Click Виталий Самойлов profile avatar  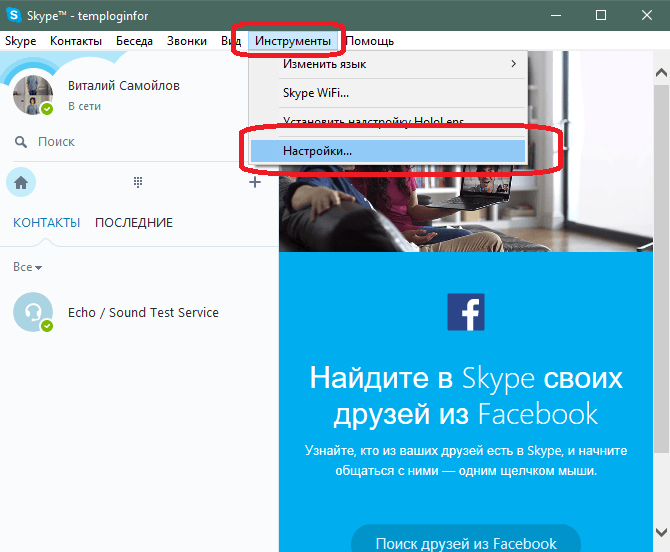tap(33, 95)
